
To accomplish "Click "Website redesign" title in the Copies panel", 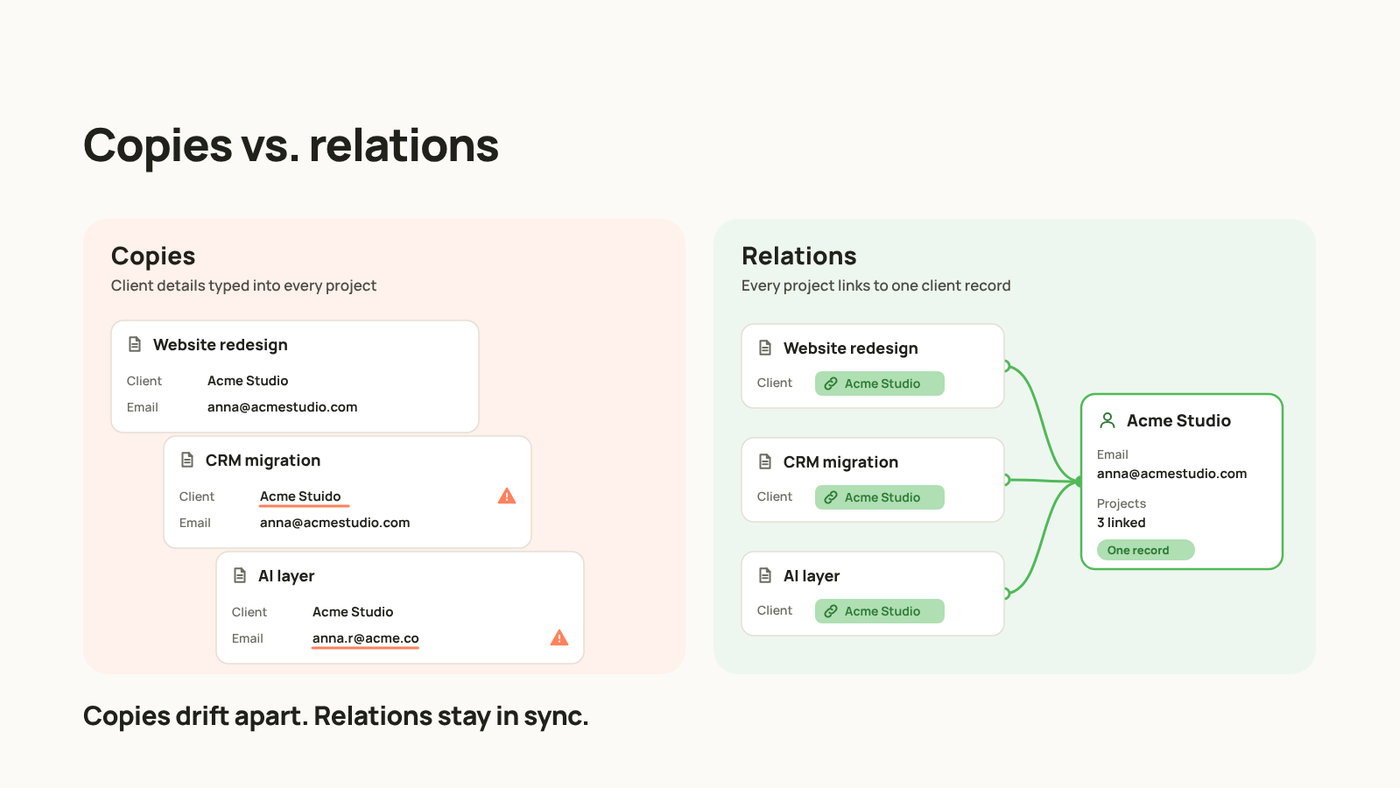I will pyautogui.click(x=220, y=345).
